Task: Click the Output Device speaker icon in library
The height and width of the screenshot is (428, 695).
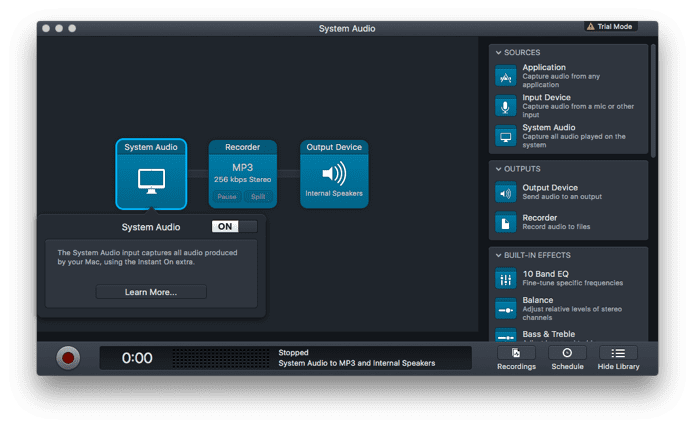Action: coord(505,192)
